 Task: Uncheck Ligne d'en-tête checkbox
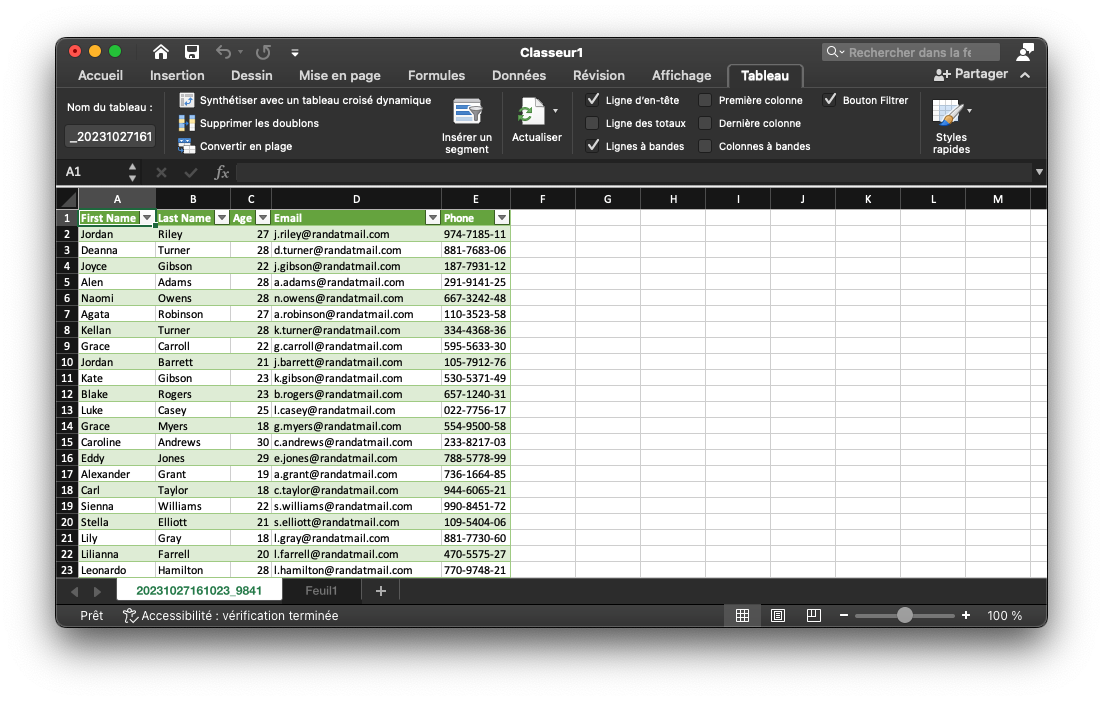(593, 100)
